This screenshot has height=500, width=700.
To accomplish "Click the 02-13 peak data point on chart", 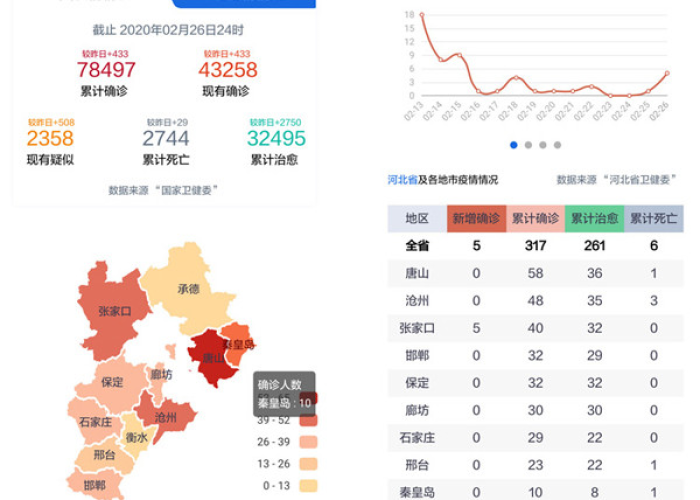I will [x=421, y=15].
